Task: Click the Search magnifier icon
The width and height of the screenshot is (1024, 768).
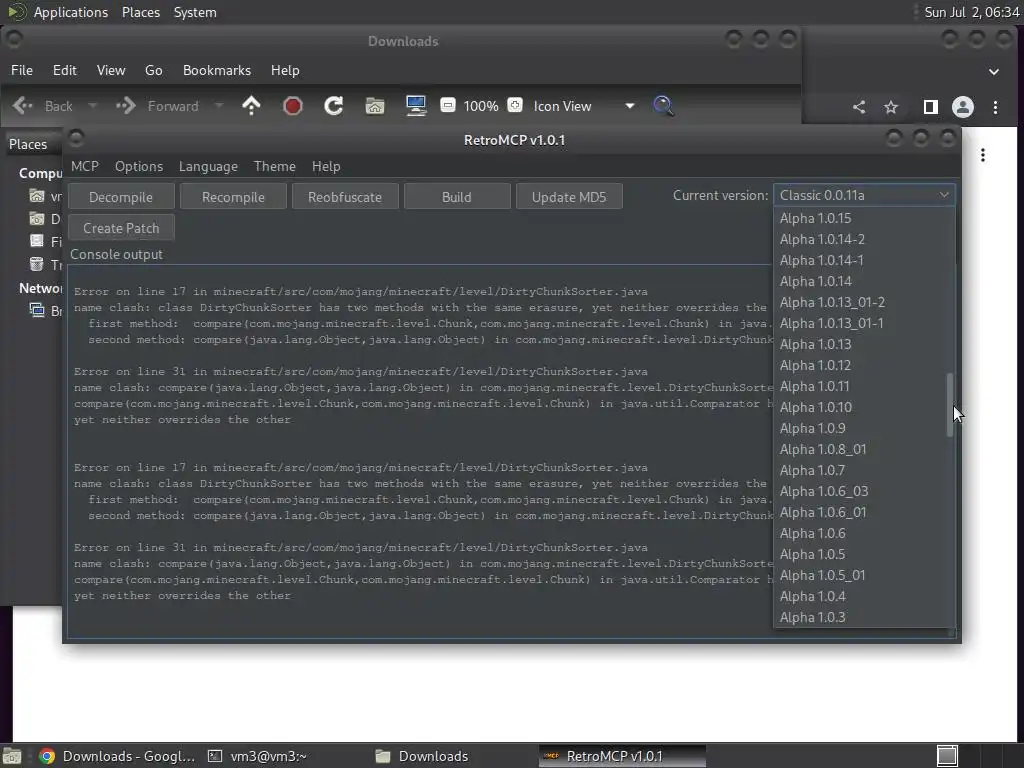Action: click(663, 106)
